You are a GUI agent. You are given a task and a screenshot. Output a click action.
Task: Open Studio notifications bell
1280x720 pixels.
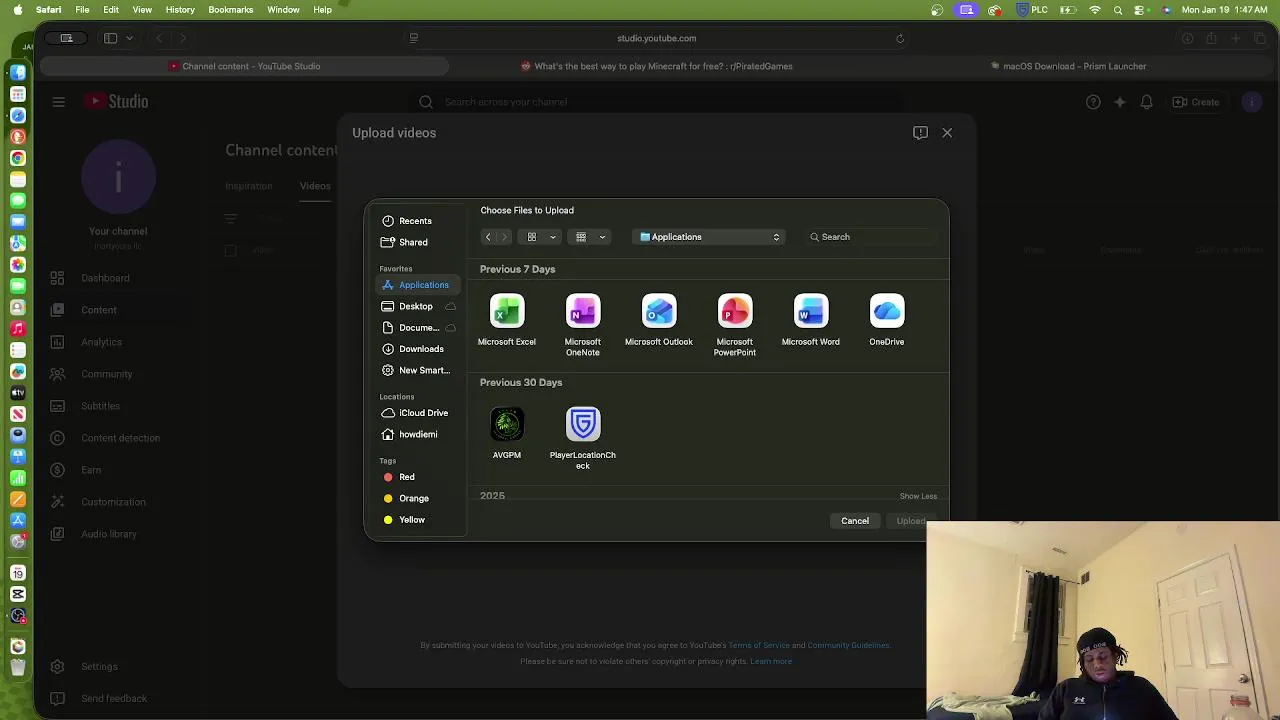click(1146, 102)
